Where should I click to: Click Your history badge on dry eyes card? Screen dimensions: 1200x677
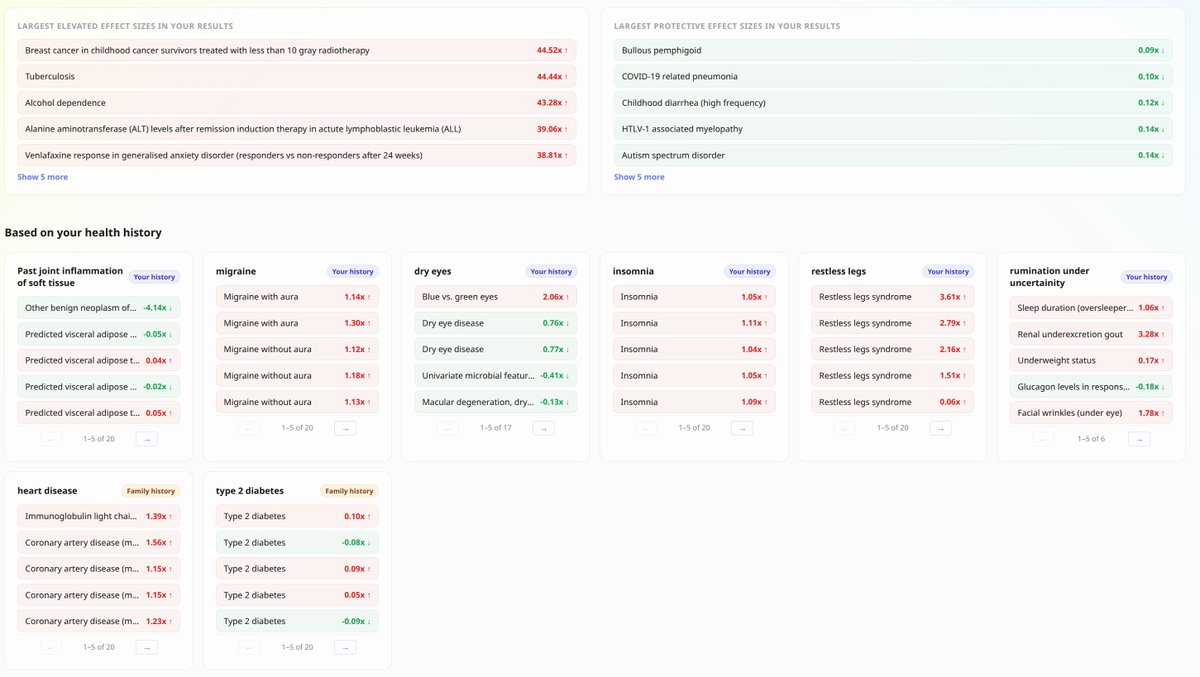click(x=551, y=271)
